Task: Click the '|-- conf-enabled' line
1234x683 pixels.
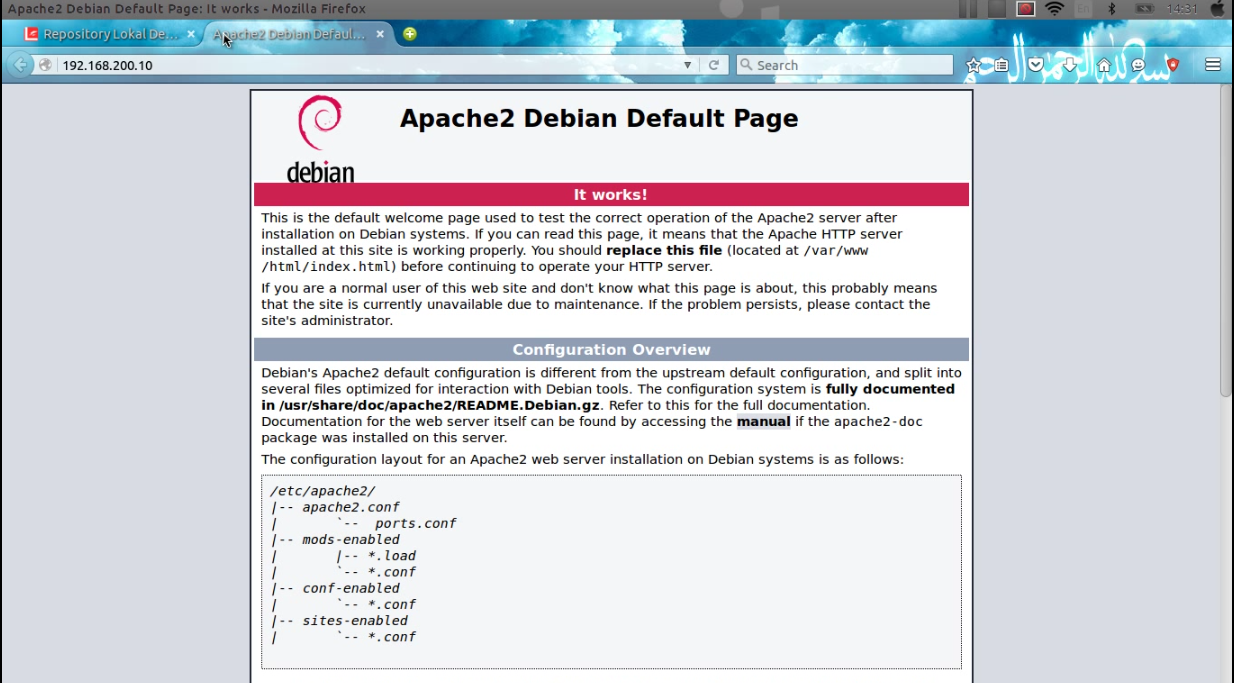Action: click(x=335, y=588)
